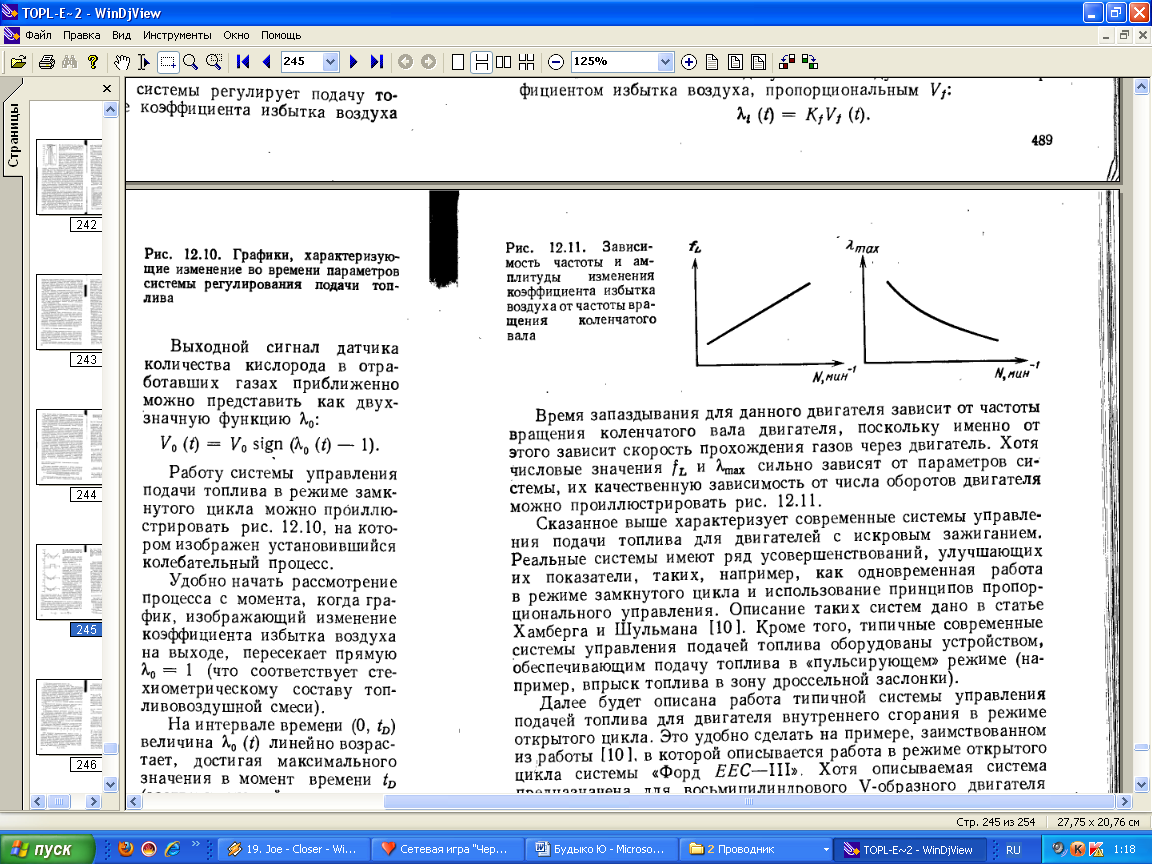Click the thumbnails panel scroll down arrow
The height and width of the screenshot is (864, 1152).
(x=110, y=784)
